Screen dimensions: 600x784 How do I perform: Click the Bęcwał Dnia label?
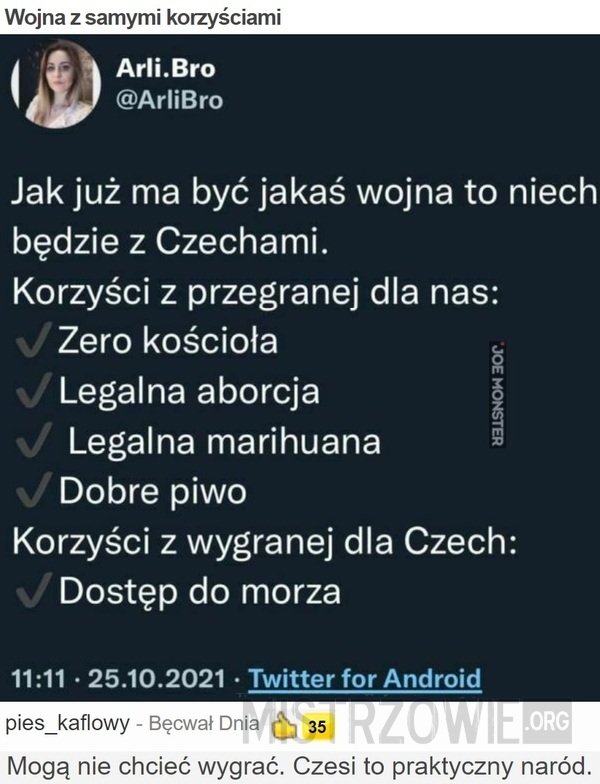(x=204, y=724)
